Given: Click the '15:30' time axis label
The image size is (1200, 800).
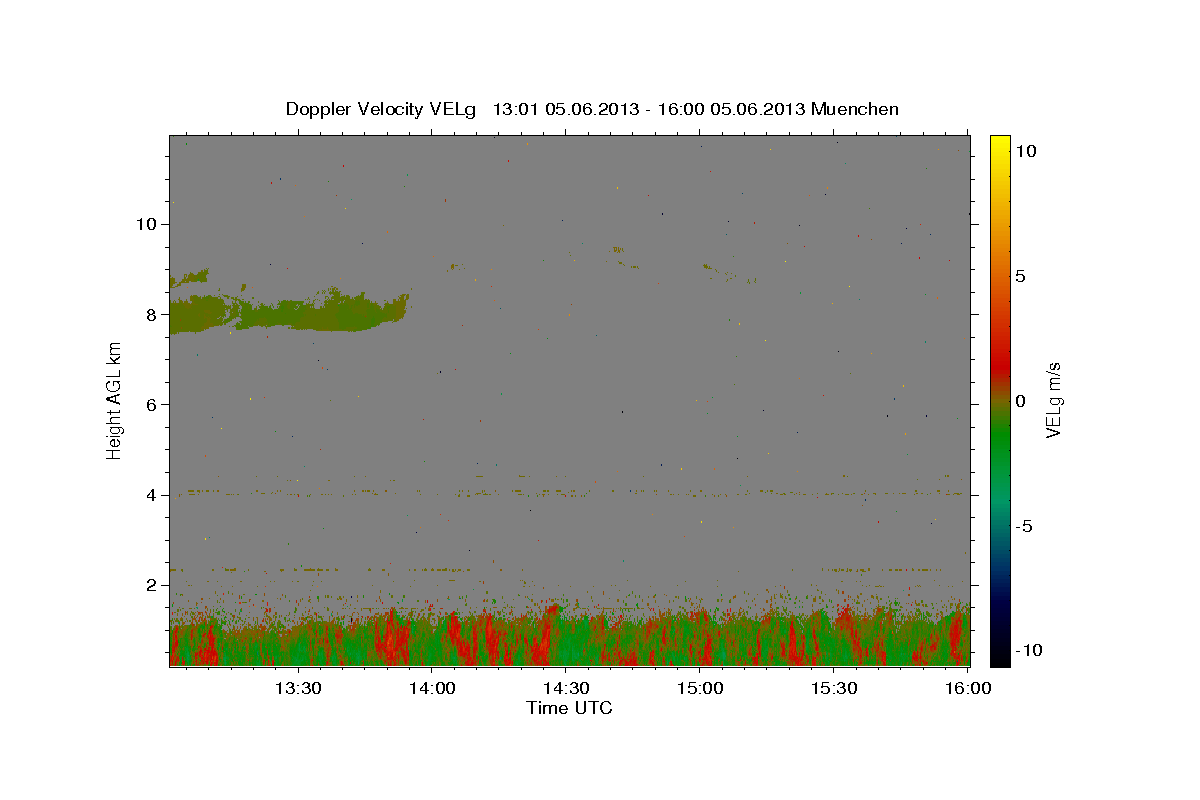Looking at the screenshot, I should [x=834, y=688].
